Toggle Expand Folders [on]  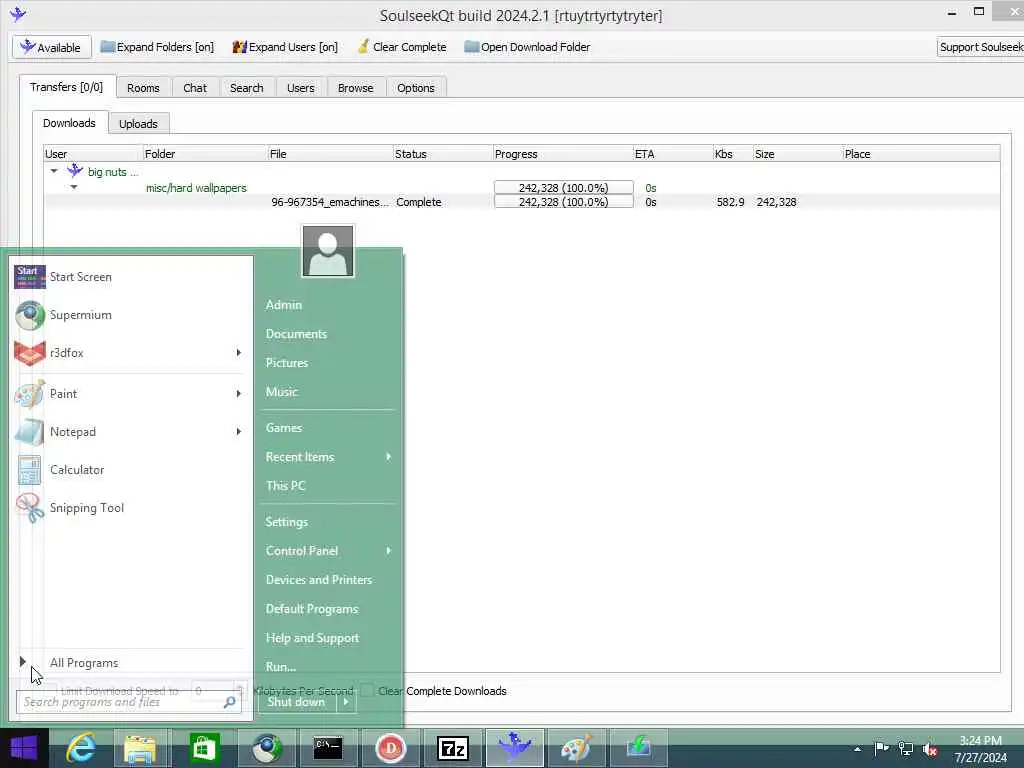point(157,47)
